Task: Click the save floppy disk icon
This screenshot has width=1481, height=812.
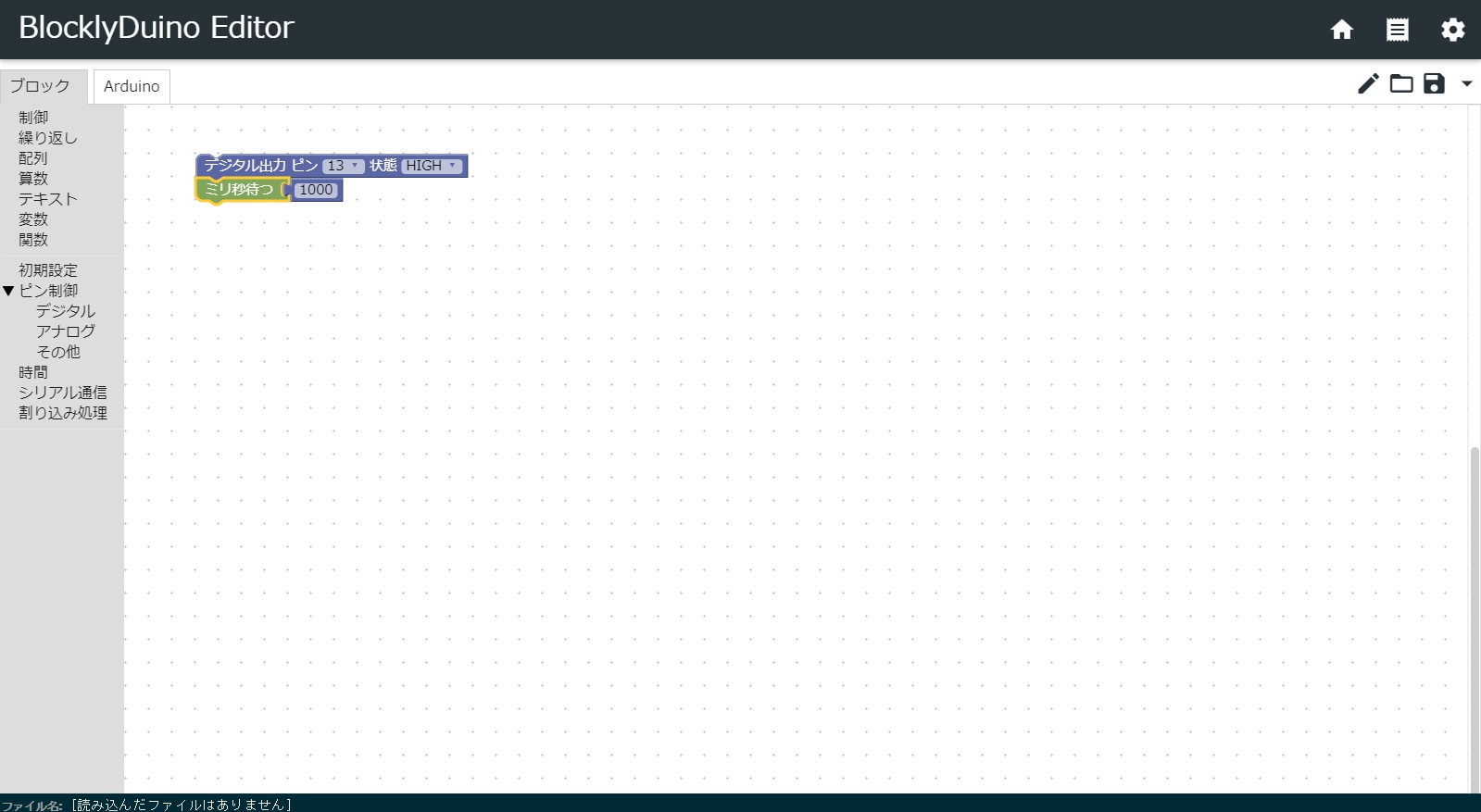Action: 1434,84
